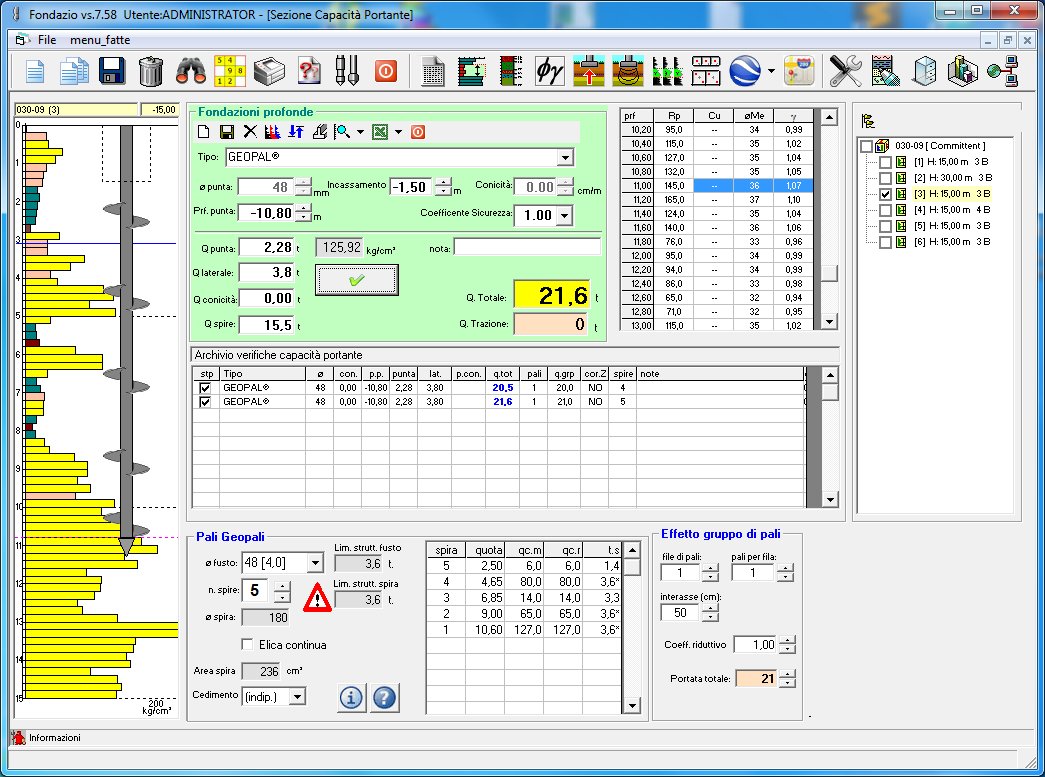Check tree item [2] H: 30,00 m 3 B
1045x777 pixels.
(885, 178)
